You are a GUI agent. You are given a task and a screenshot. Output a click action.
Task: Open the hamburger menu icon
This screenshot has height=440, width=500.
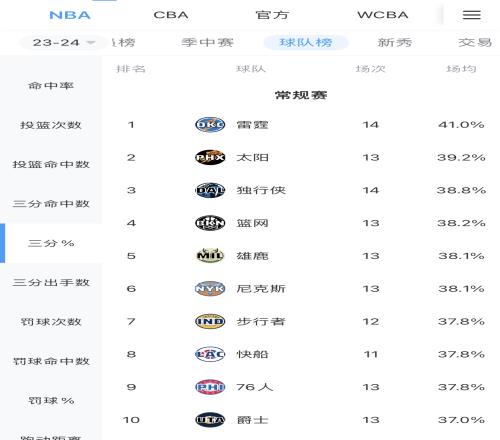[x=471, y=15]
